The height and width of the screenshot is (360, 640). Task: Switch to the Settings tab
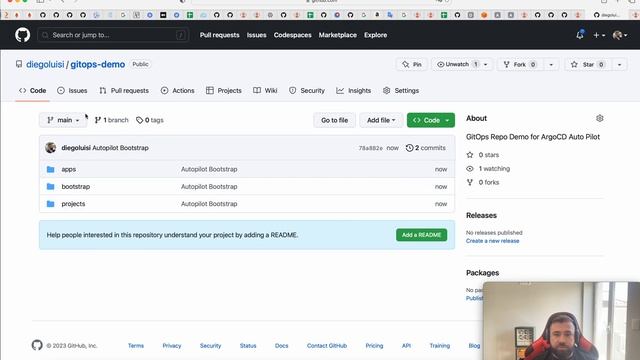[x=401, y=91]
